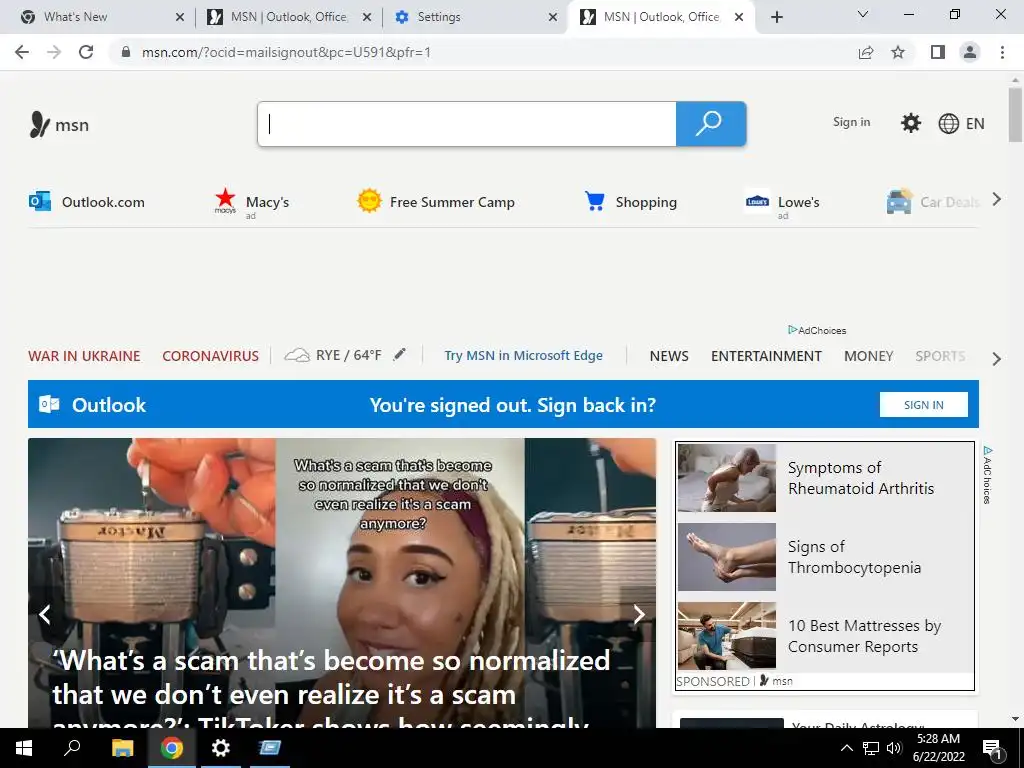Open CORONAVIRUS topic
This screenshot has width=1024, height=768.
coord(210,356)
